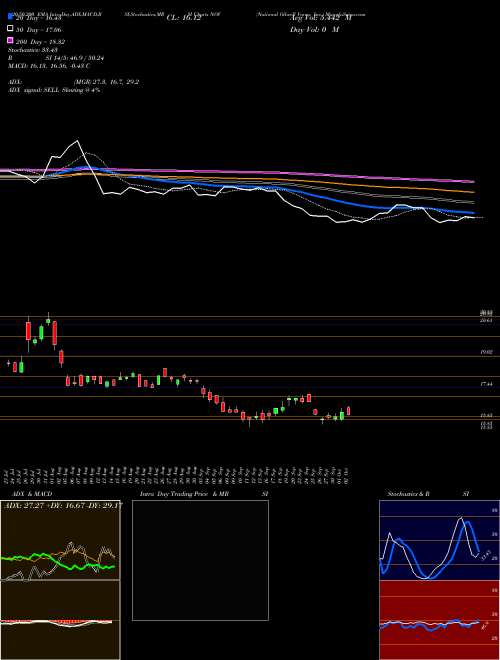Screen dimensions: 500x660
Task: Click the white 50 Day legend swatch
Action: tap(11, 29)
